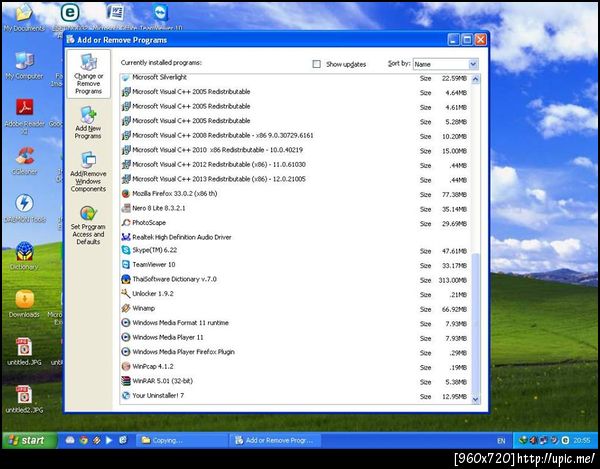Select the Winamp icon in list

(x=126, y=308)
